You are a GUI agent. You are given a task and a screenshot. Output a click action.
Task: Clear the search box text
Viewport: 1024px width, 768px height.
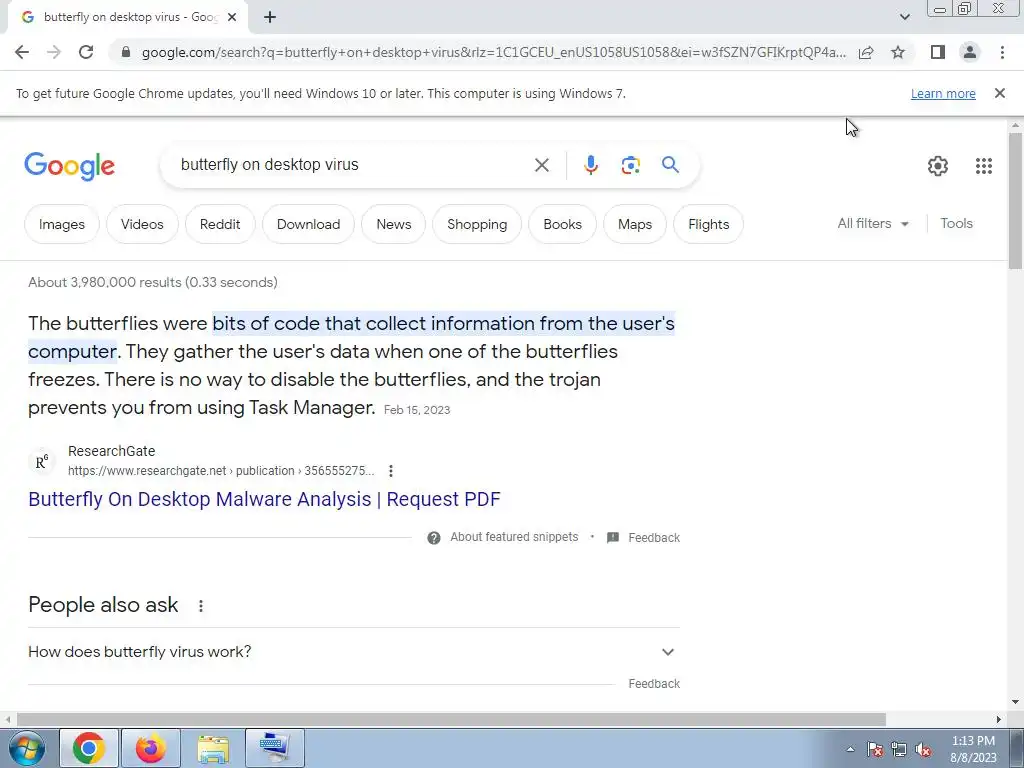tap(541, 165)
